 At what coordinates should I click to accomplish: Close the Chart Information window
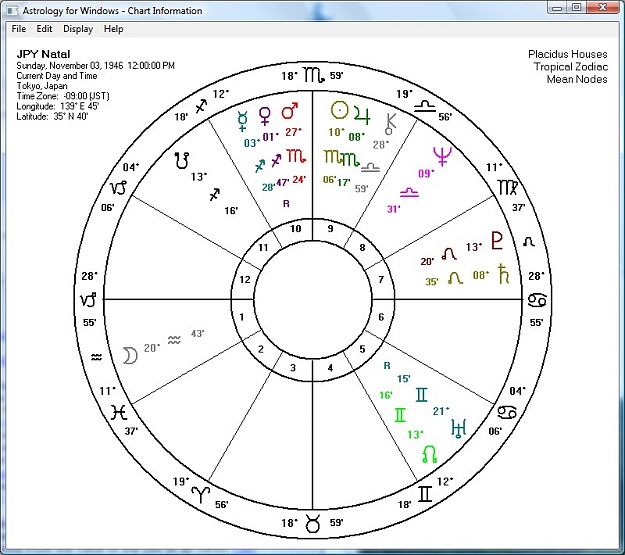602,7
